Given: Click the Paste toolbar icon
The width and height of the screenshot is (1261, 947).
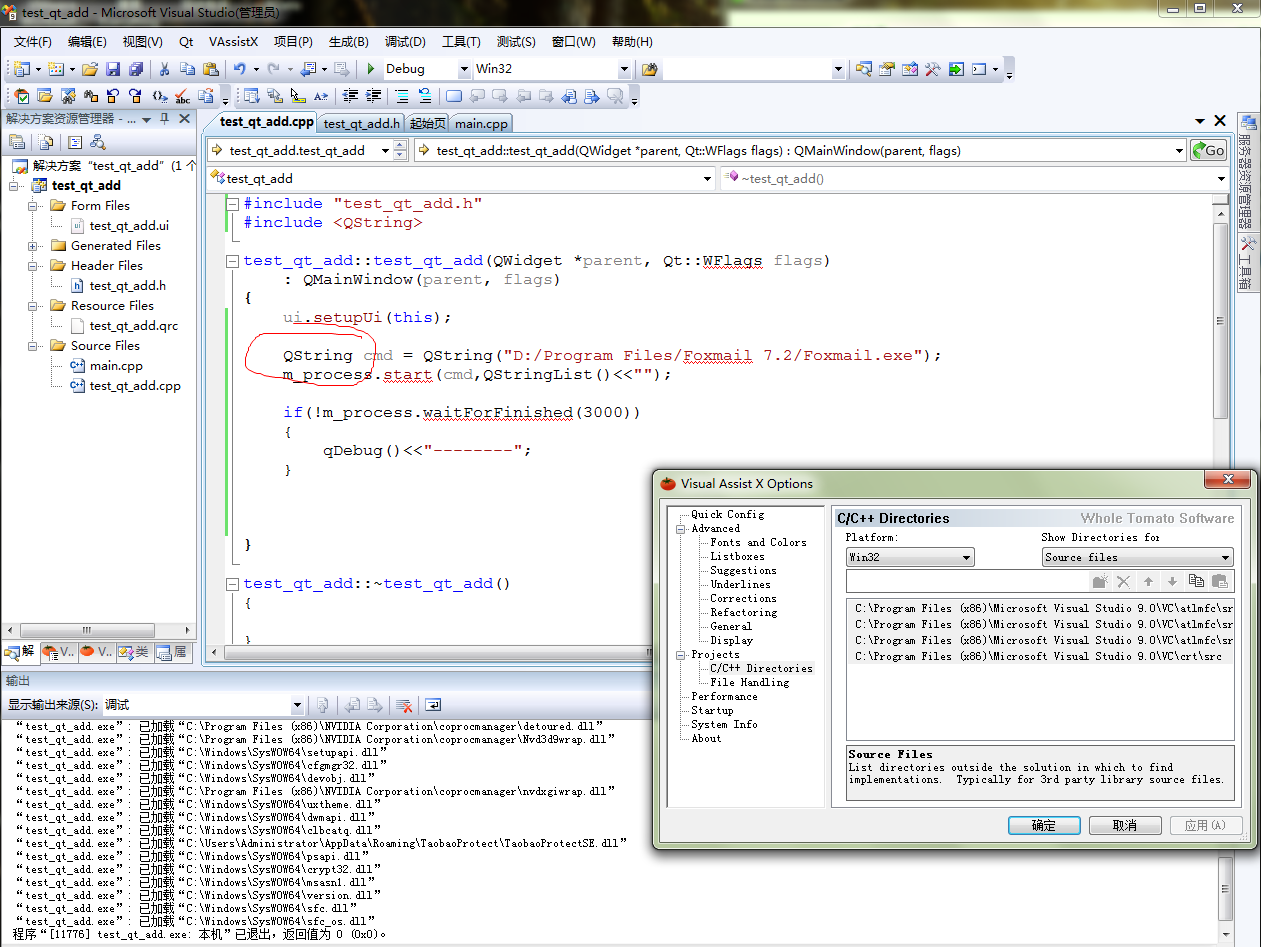Looking at the screenshot, I should (x=210, y=69).
